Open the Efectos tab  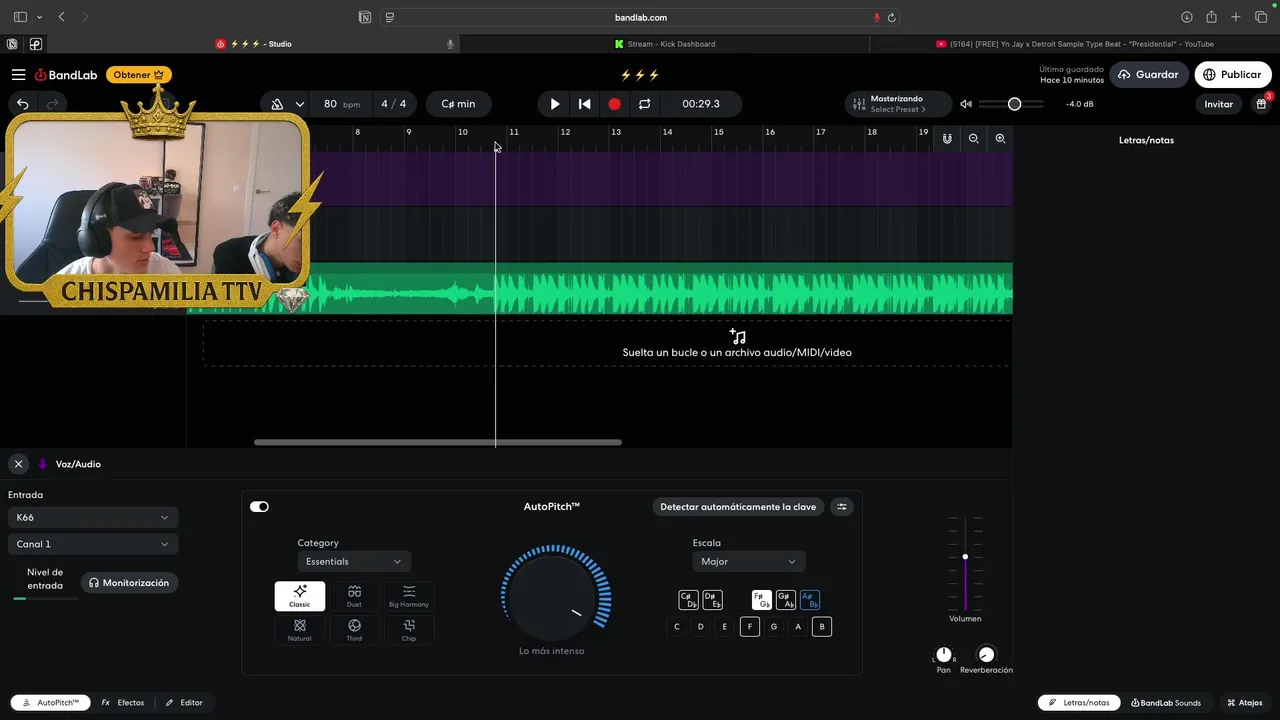(123, 703)
